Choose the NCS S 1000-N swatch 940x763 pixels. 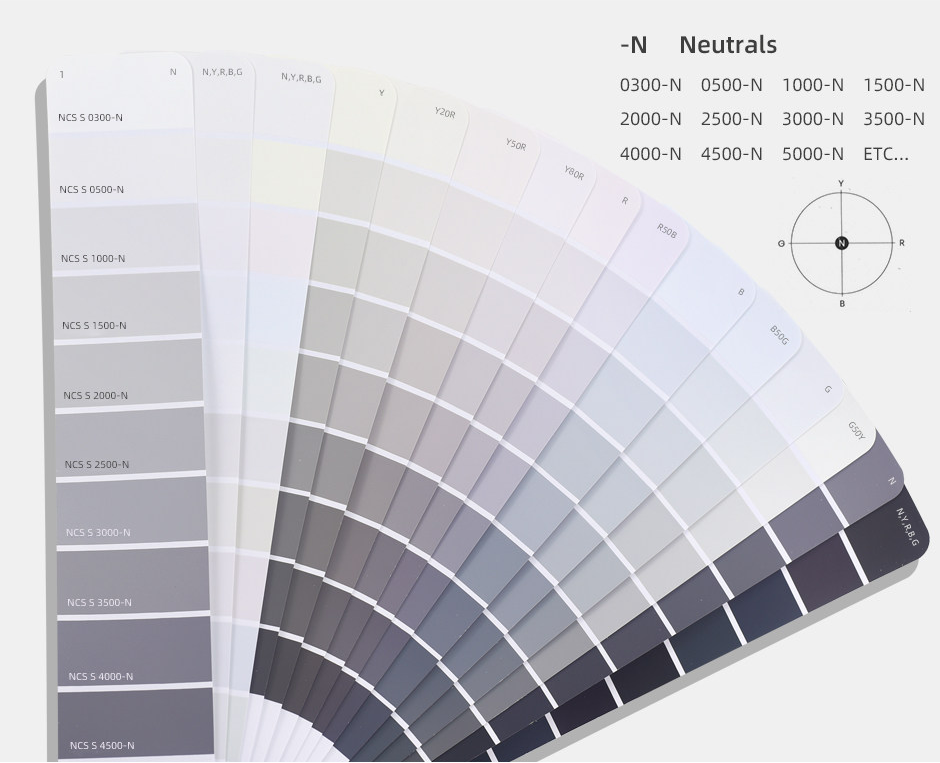(x=125, y=237)
